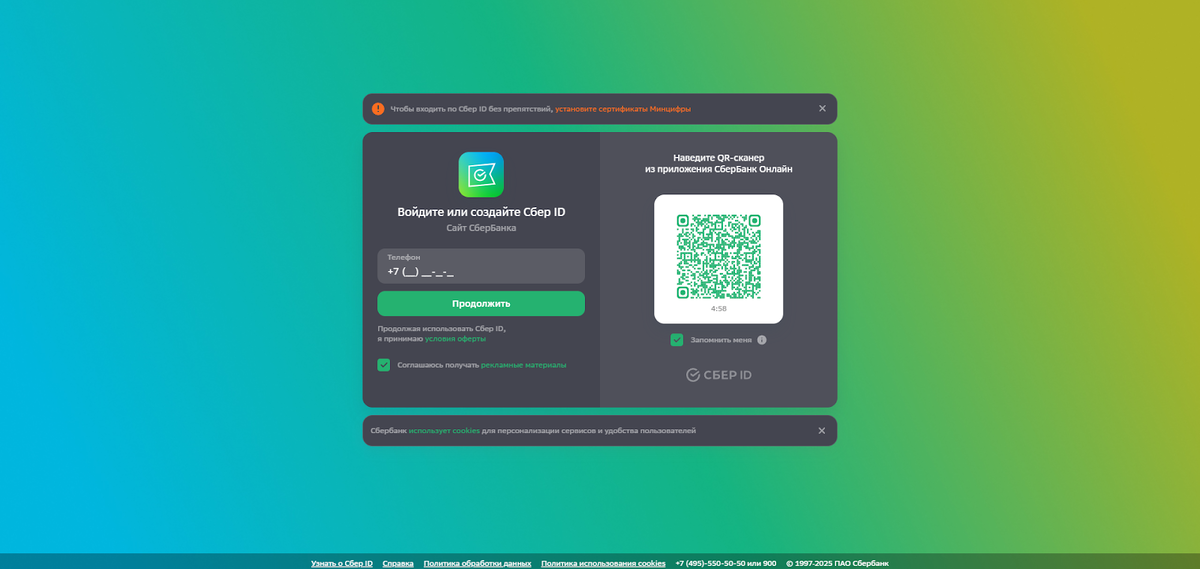This screenshot has width=1200, height=569.
Task: Open info icon next to Запомнить меня
Action: [x=762, y=340]
